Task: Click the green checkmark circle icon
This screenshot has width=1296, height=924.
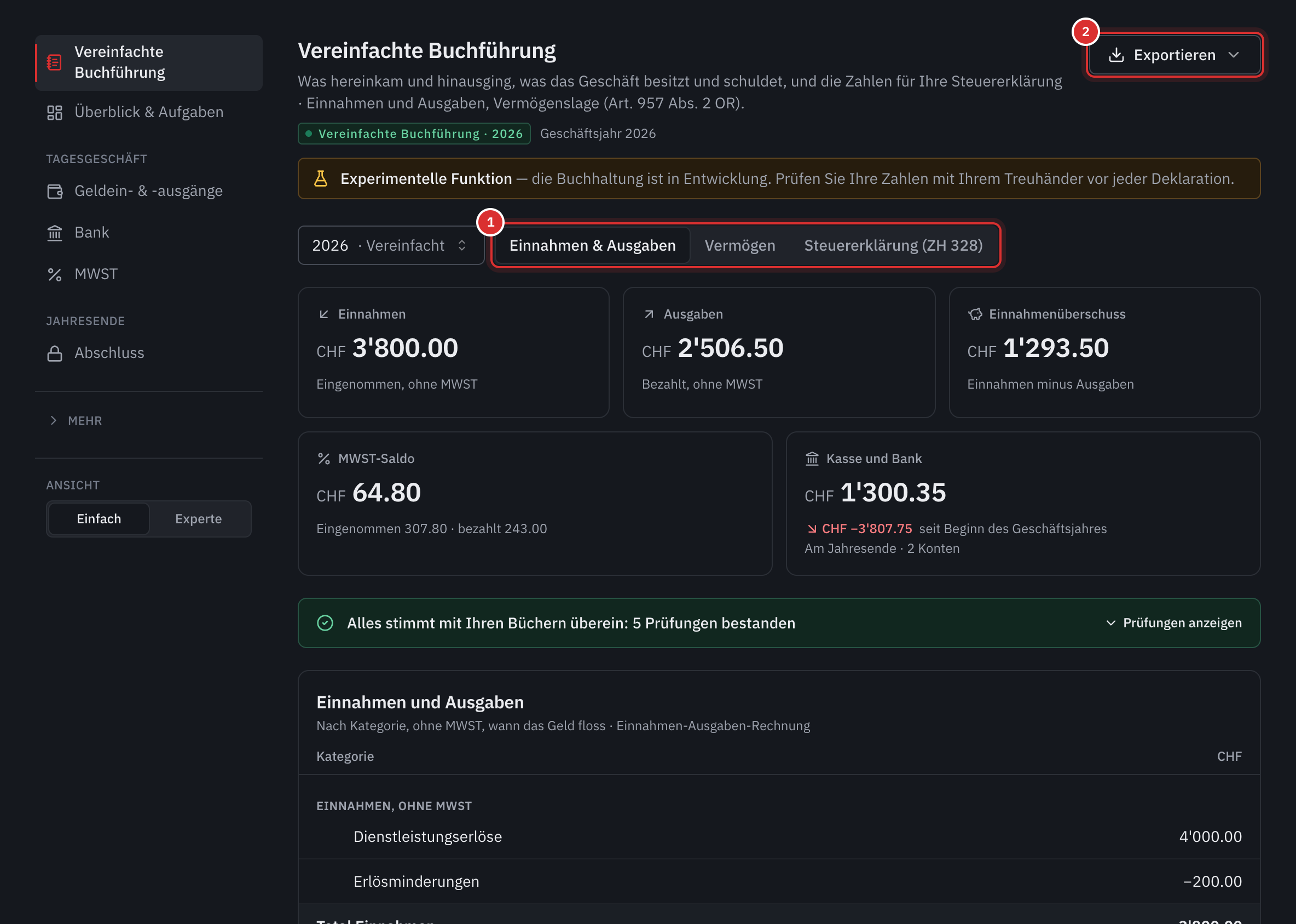Action: click(x=325, y=623)
